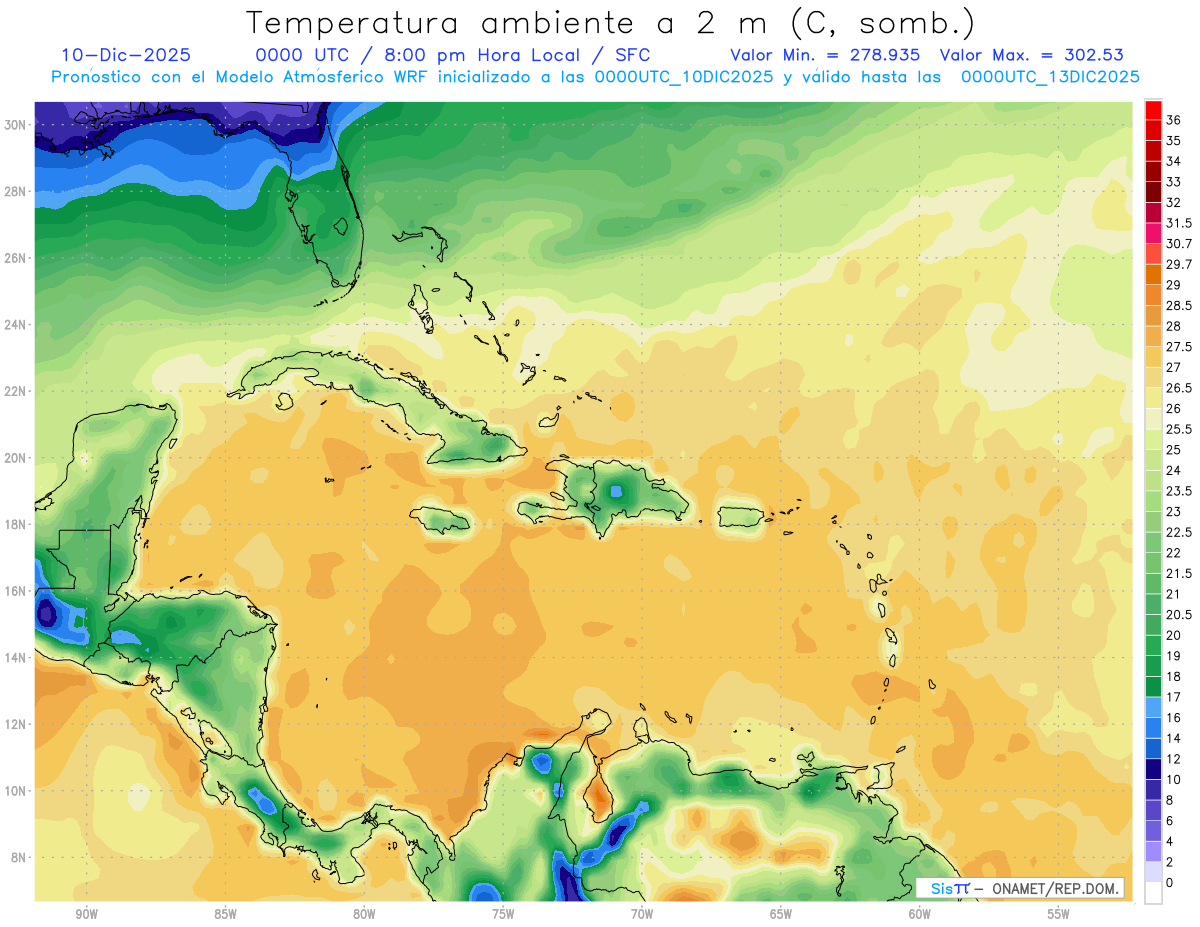
Task: Click the '18N' latitude label
Action: (16, 524)
